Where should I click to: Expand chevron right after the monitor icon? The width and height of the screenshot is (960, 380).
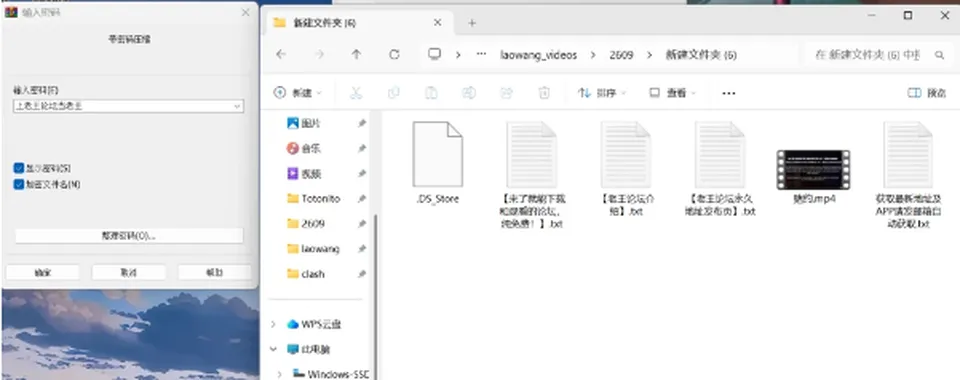point(458,54)
